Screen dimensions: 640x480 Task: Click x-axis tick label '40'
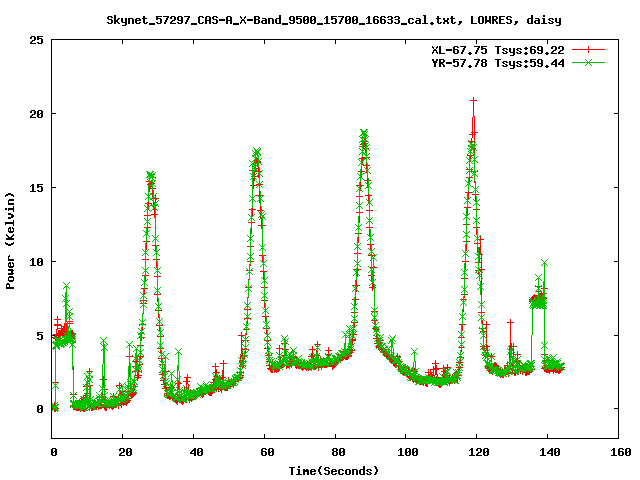pyautogui.click(x=196, y=452)
